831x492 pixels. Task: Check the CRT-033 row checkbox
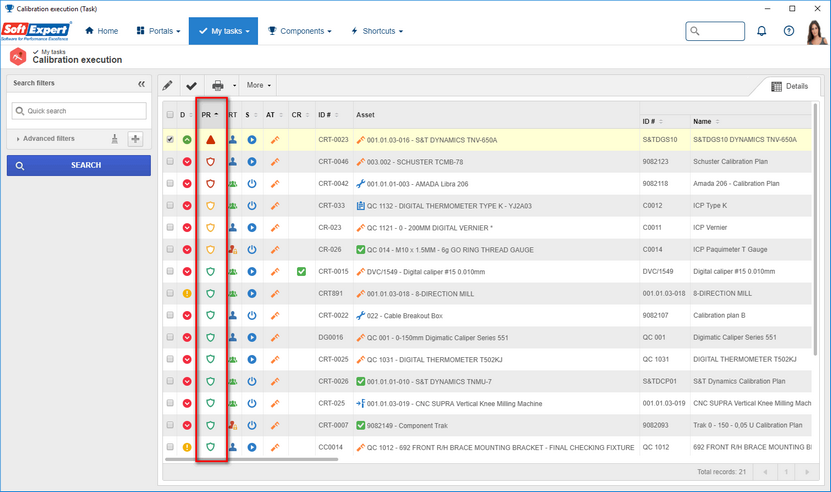coord(170,205)
